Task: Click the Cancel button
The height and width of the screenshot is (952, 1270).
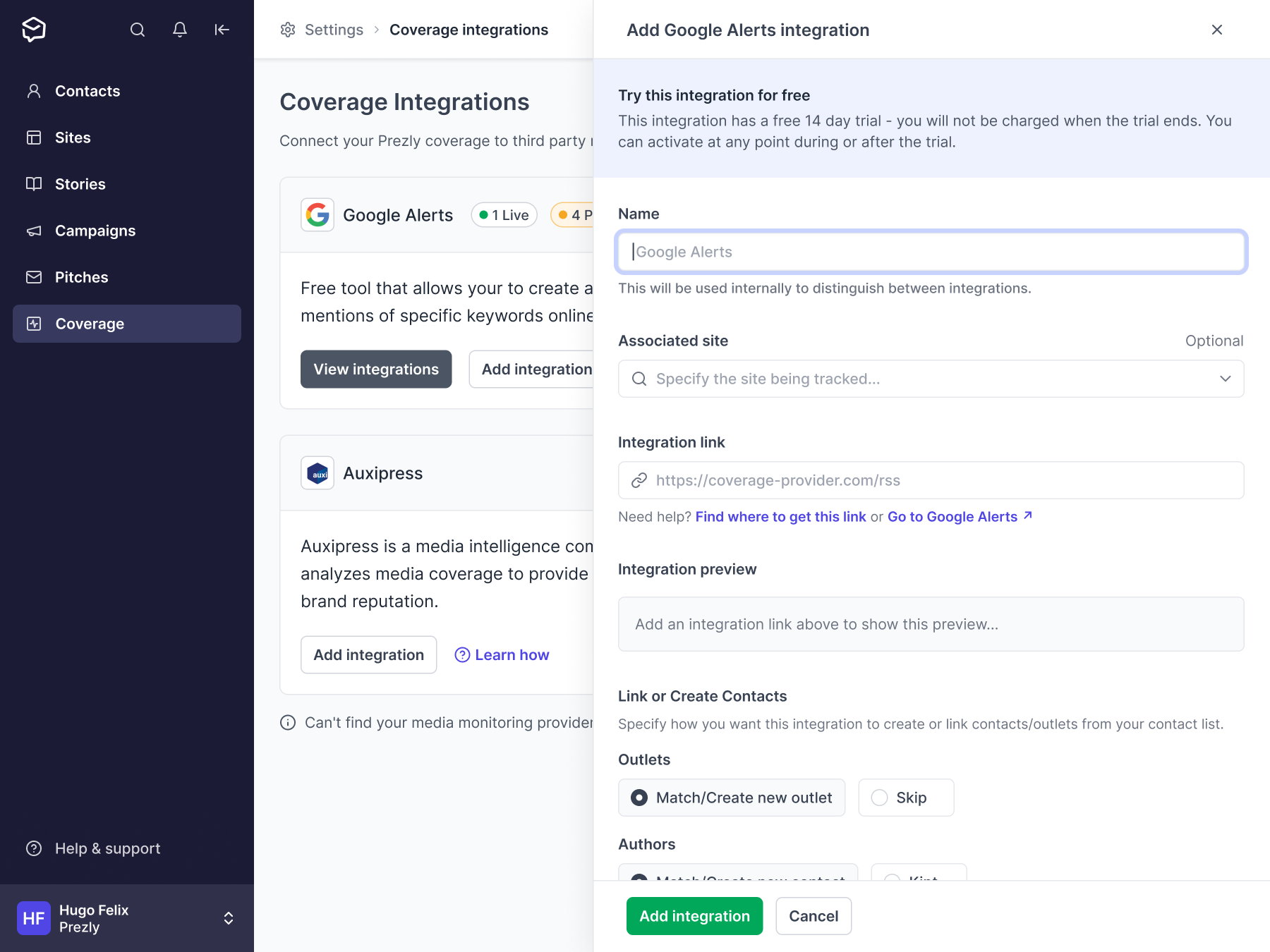Action: (x=814, y=916)
